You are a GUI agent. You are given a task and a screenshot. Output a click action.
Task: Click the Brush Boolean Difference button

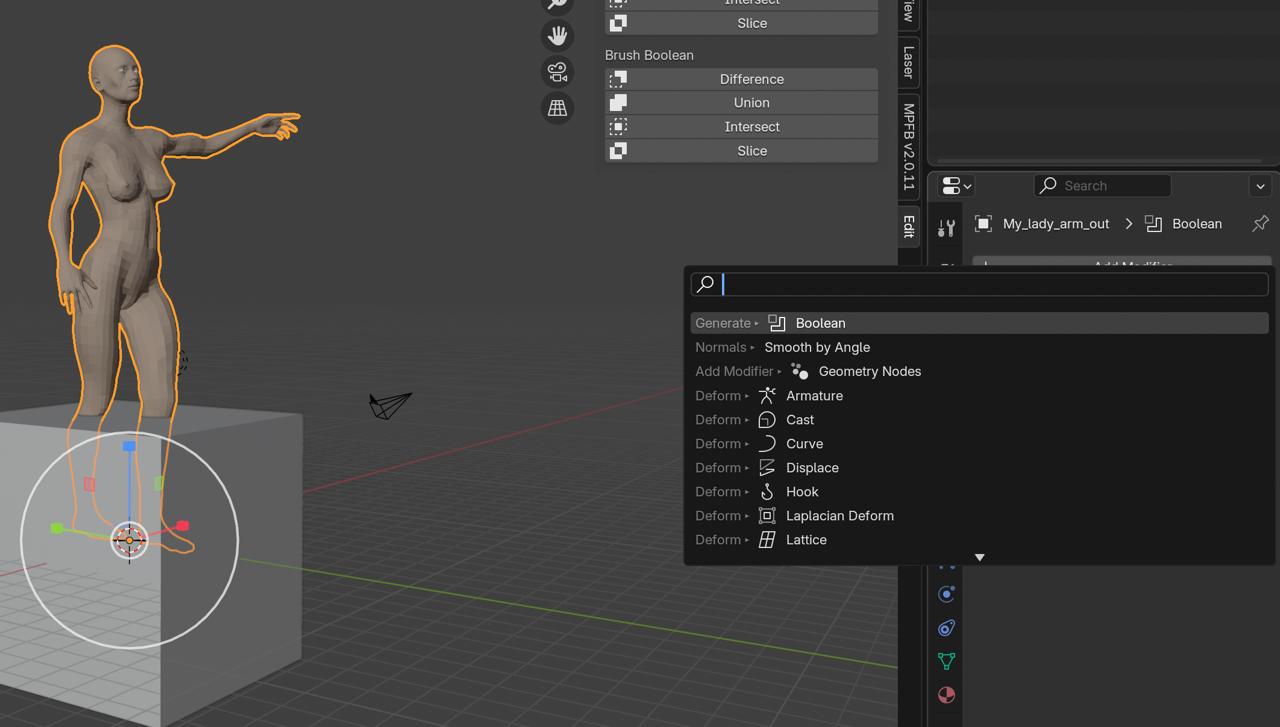click(x=751, y=79)
